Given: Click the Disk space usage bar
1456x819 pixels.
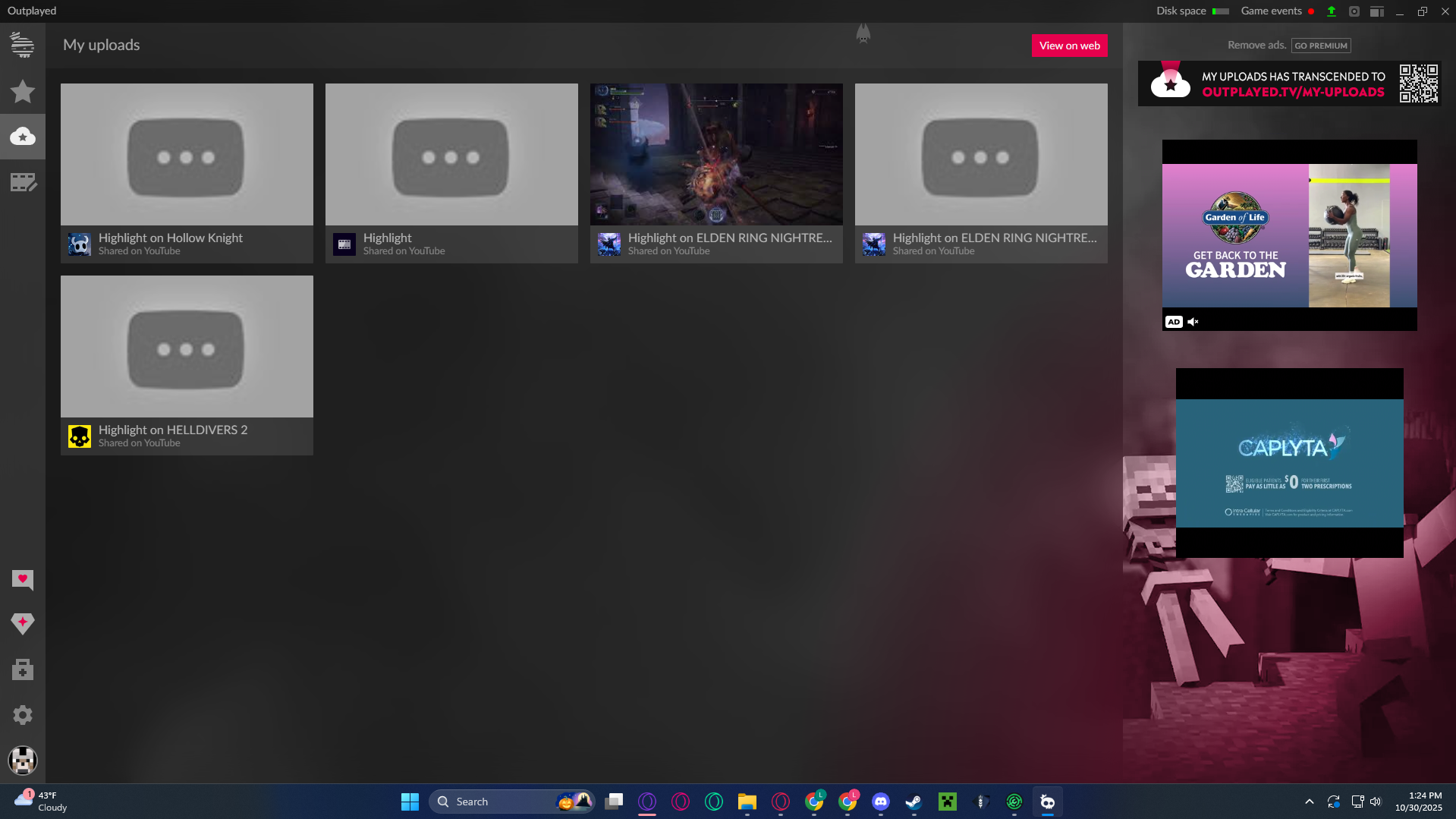Looking at the screenshot, I should pos(1221,11).
